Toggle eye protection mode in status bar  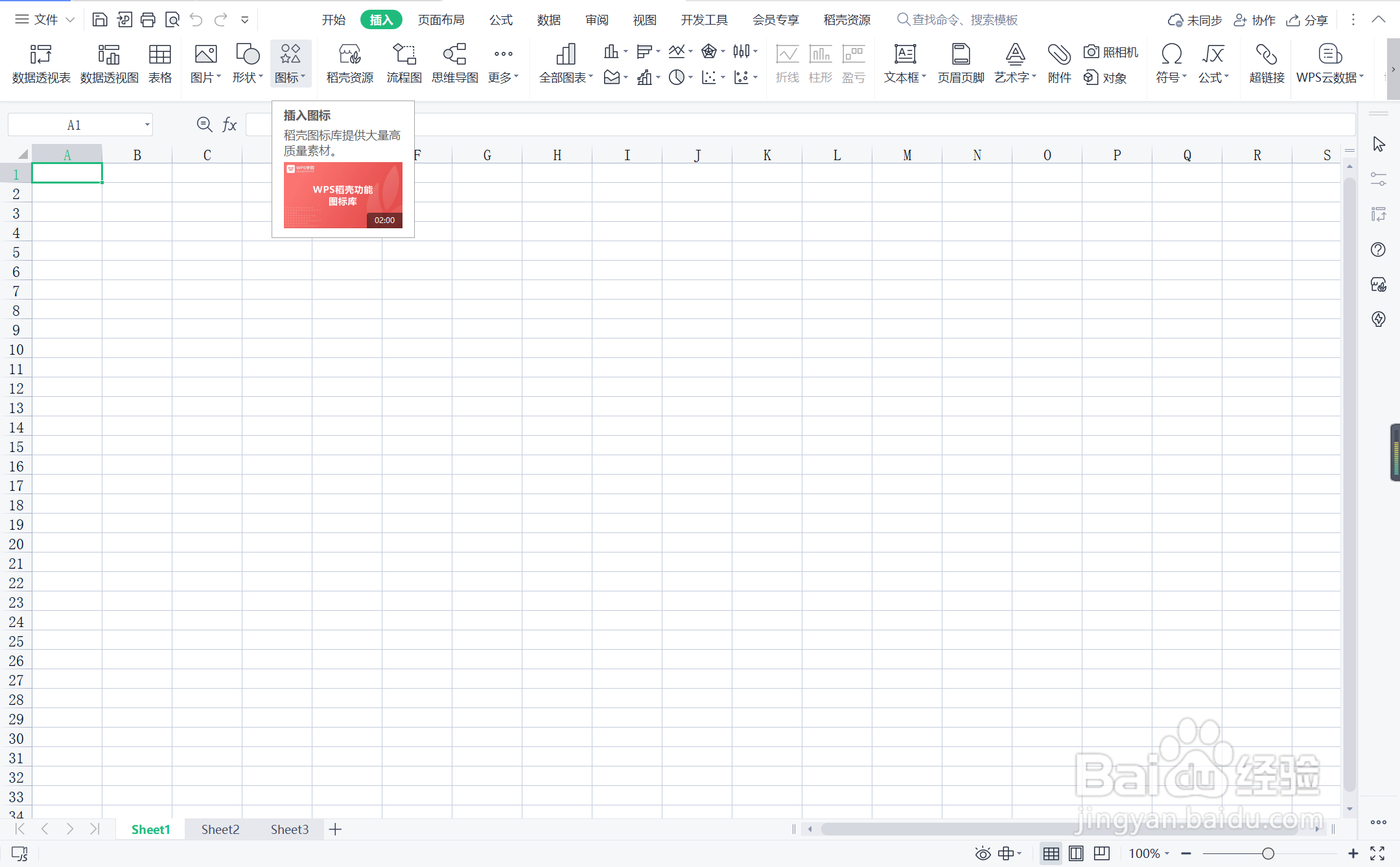coord(983,853)
